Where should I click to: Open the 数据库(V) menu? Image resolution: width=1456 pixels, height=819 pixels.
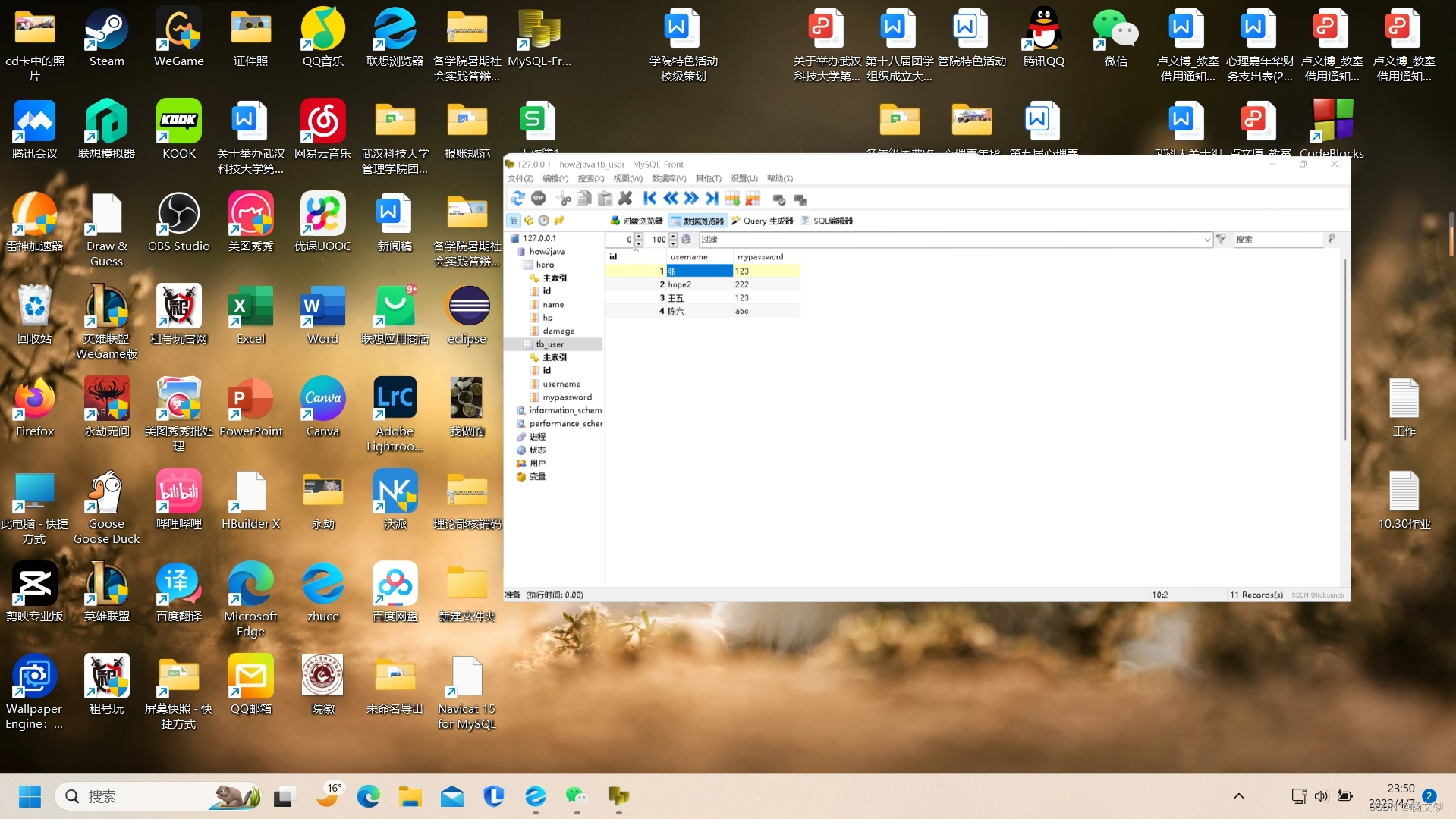pyautogui.click(x=668, y=178)
